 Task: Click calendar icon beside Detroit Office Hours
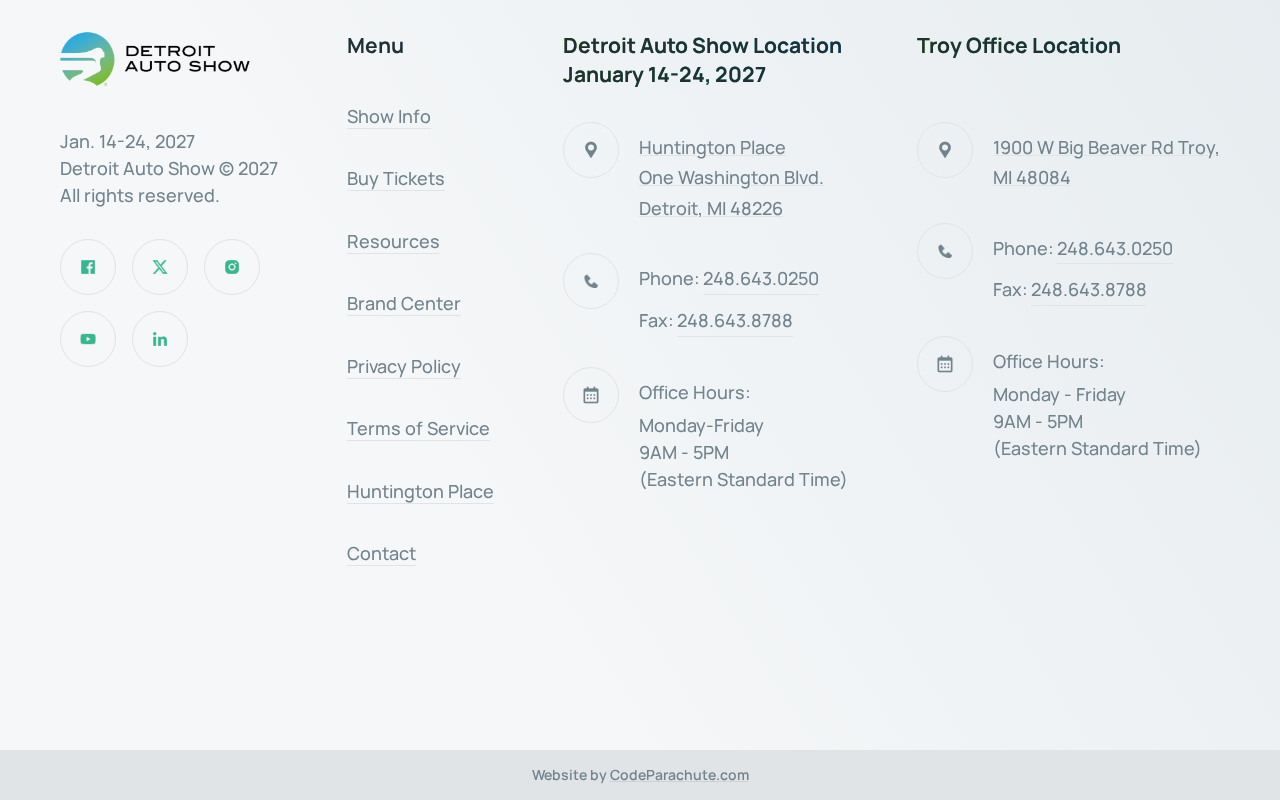[x=591, y=395]
